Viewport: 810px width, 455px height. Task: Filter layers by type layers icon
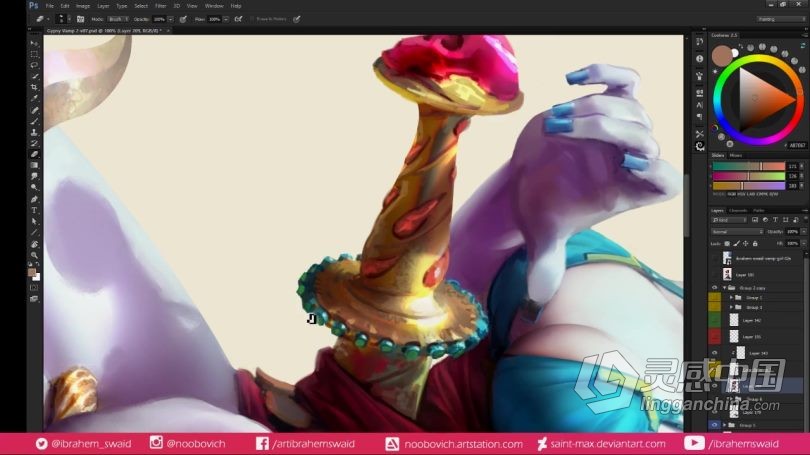(775, 220)
